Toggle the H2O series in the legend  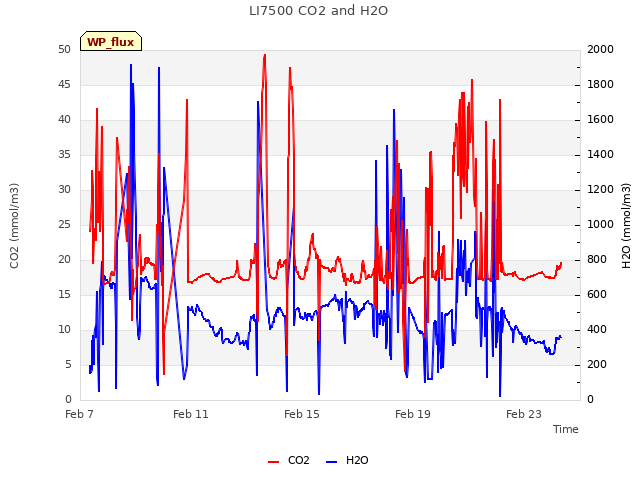347,460
